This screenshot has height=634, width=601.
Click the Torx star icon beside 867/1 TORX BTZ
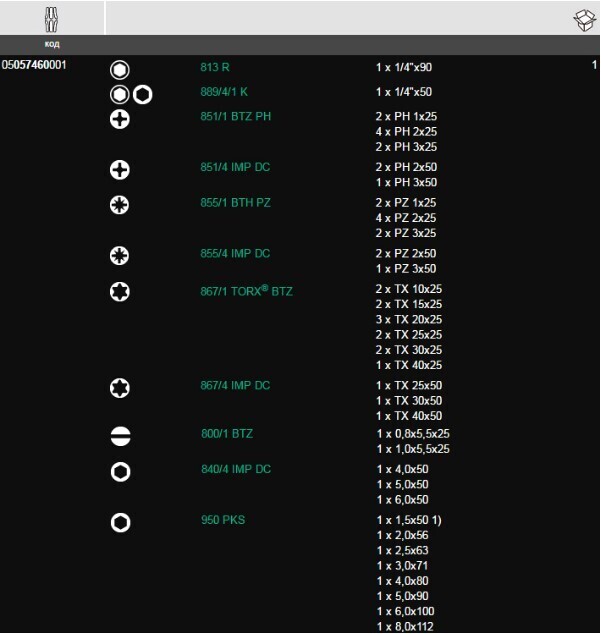coord(120,292)
